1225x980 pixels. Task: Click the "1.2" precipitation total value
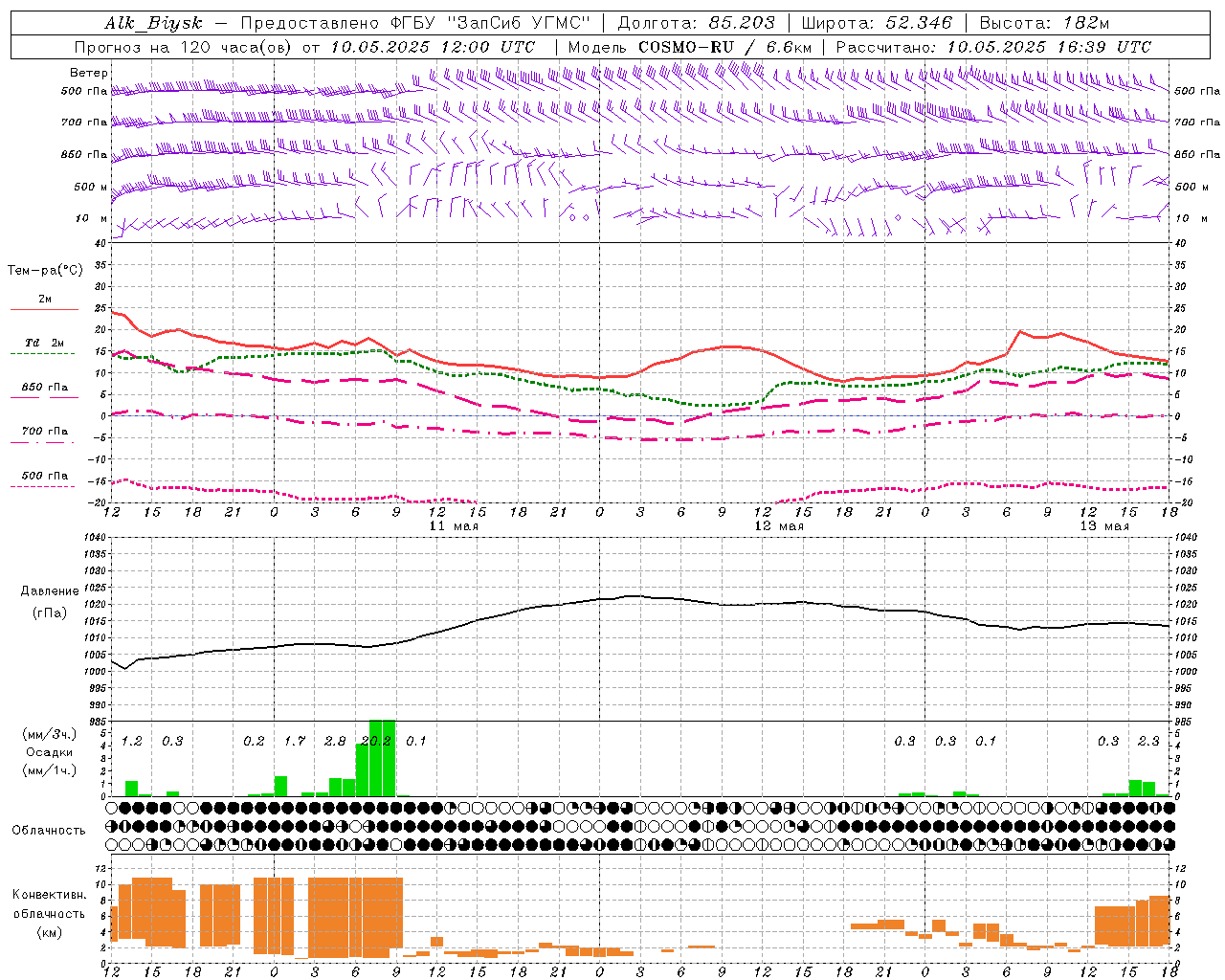click(x=132, y=741)
